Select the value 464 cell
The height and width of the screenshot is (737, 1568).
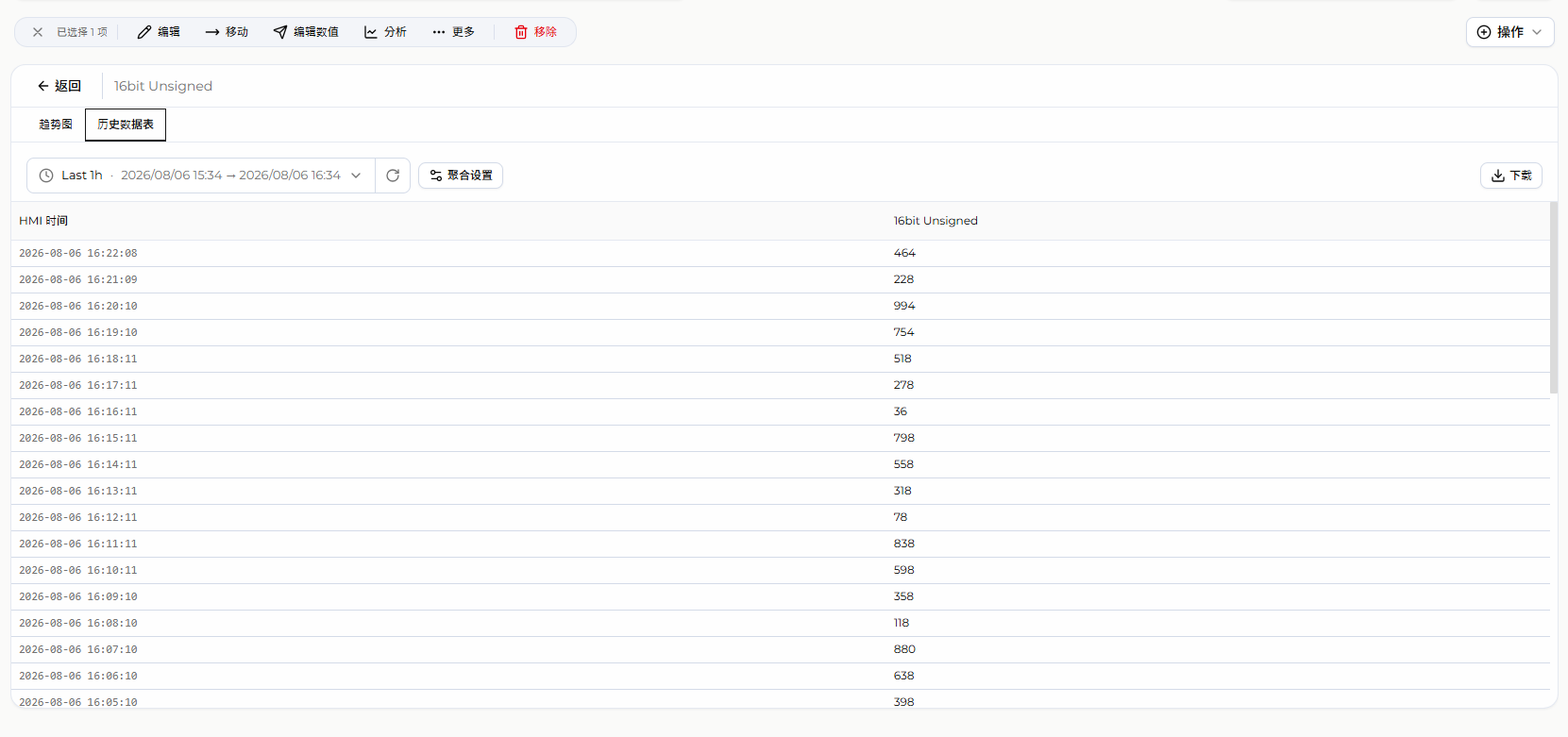click(904, 253)
